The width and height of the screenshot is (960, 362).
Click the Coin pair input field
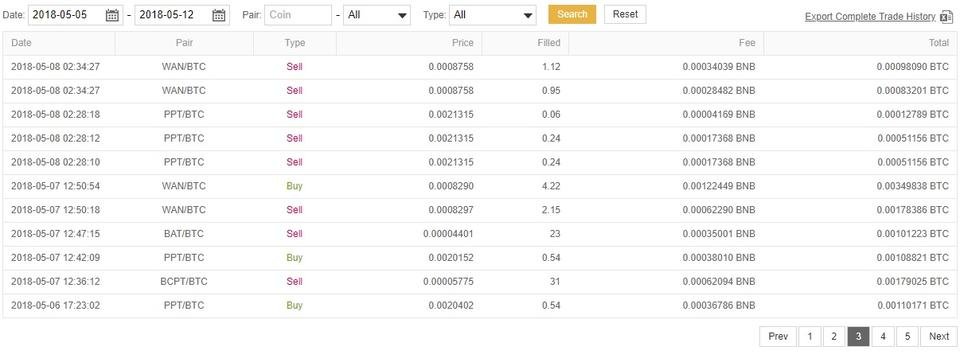298,15
